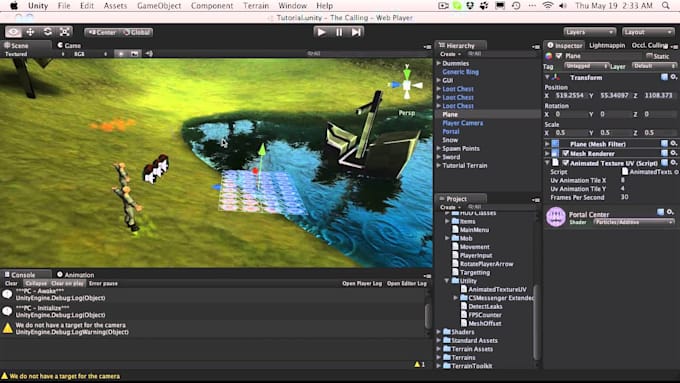The width and height of the screenshot is (680, 383).
Task: Click Open Player Log button
Action: pyautogui.click(x=362, y=284)
